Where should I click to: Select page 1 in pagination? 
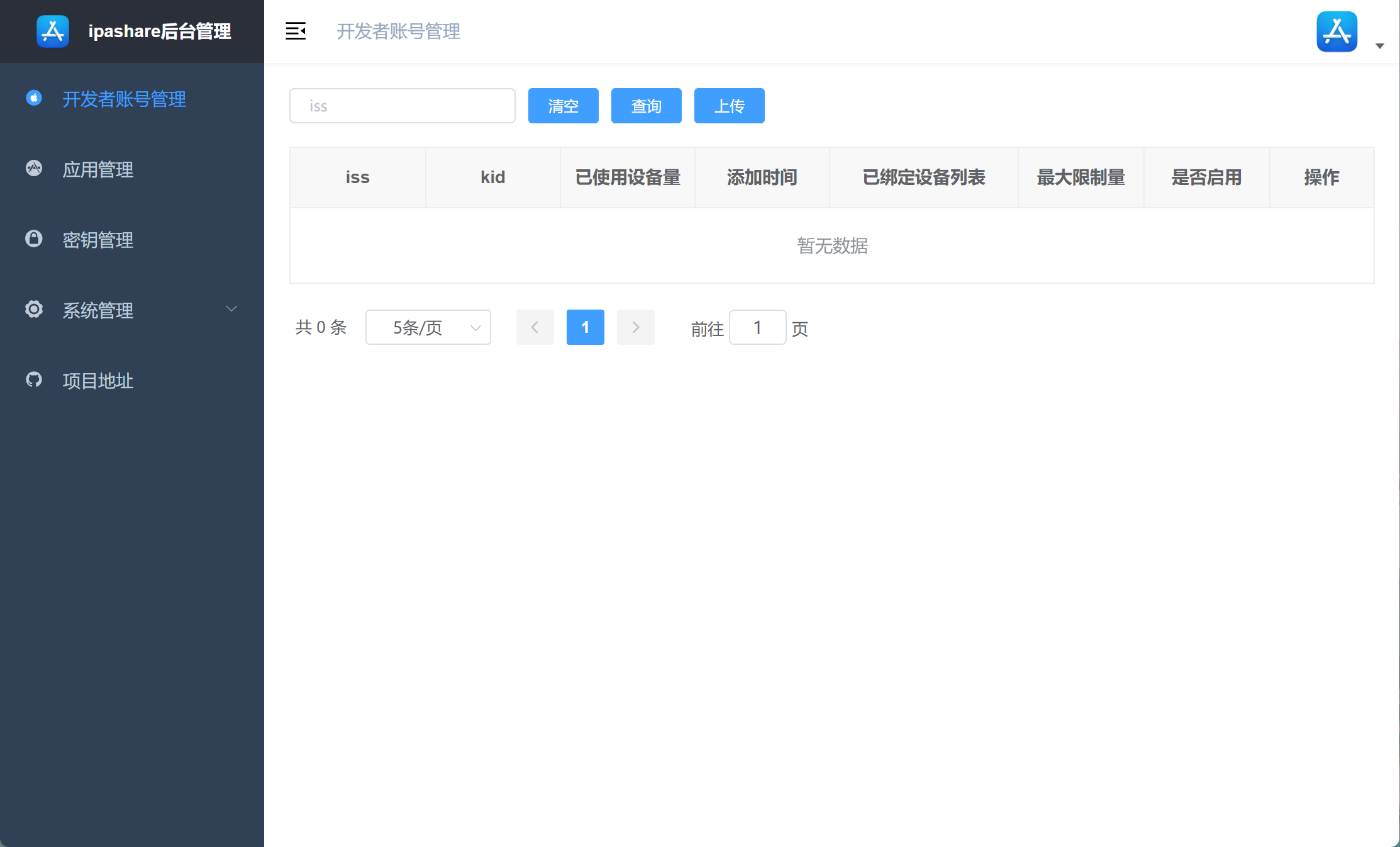click(x=586, y=327)
